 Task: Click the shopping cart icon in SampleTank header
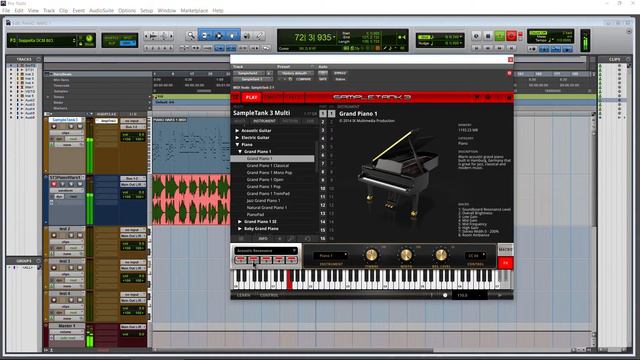point(477,98)
